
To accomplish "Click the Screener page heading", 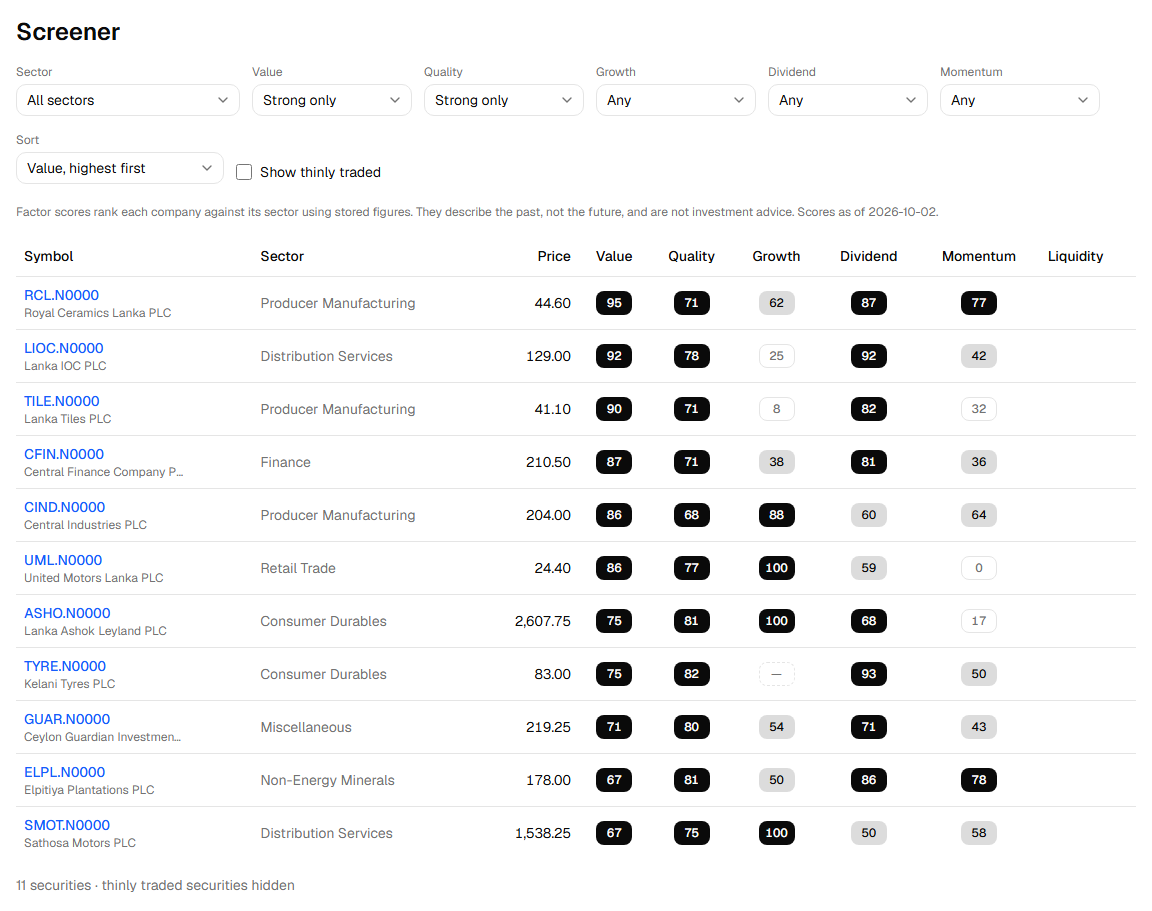I will tap(68, 32).
